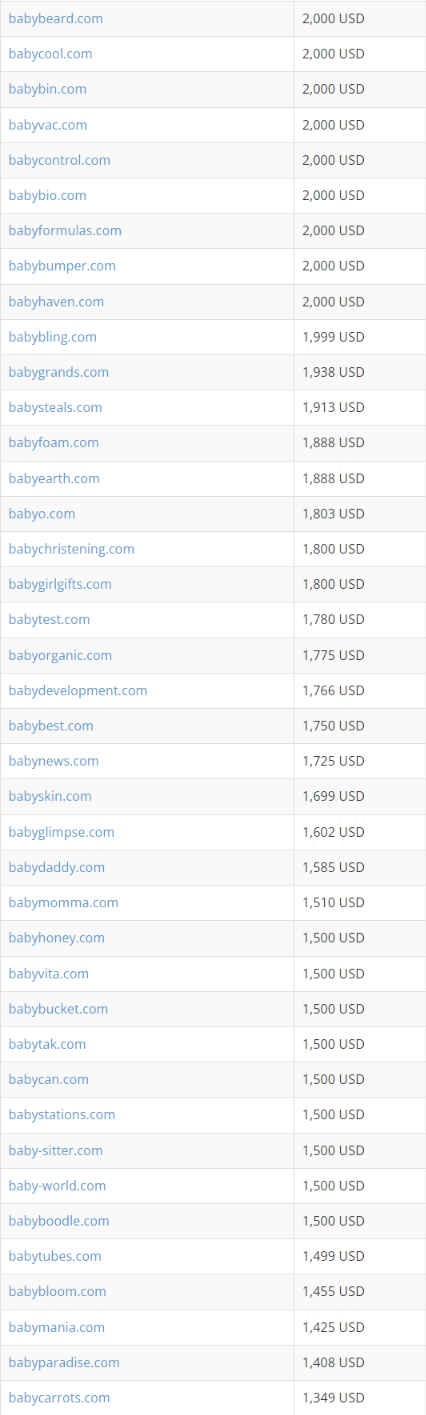Click the babynews.com link
This screenshot has width=426, height=1415.
[x=54, y=761]
